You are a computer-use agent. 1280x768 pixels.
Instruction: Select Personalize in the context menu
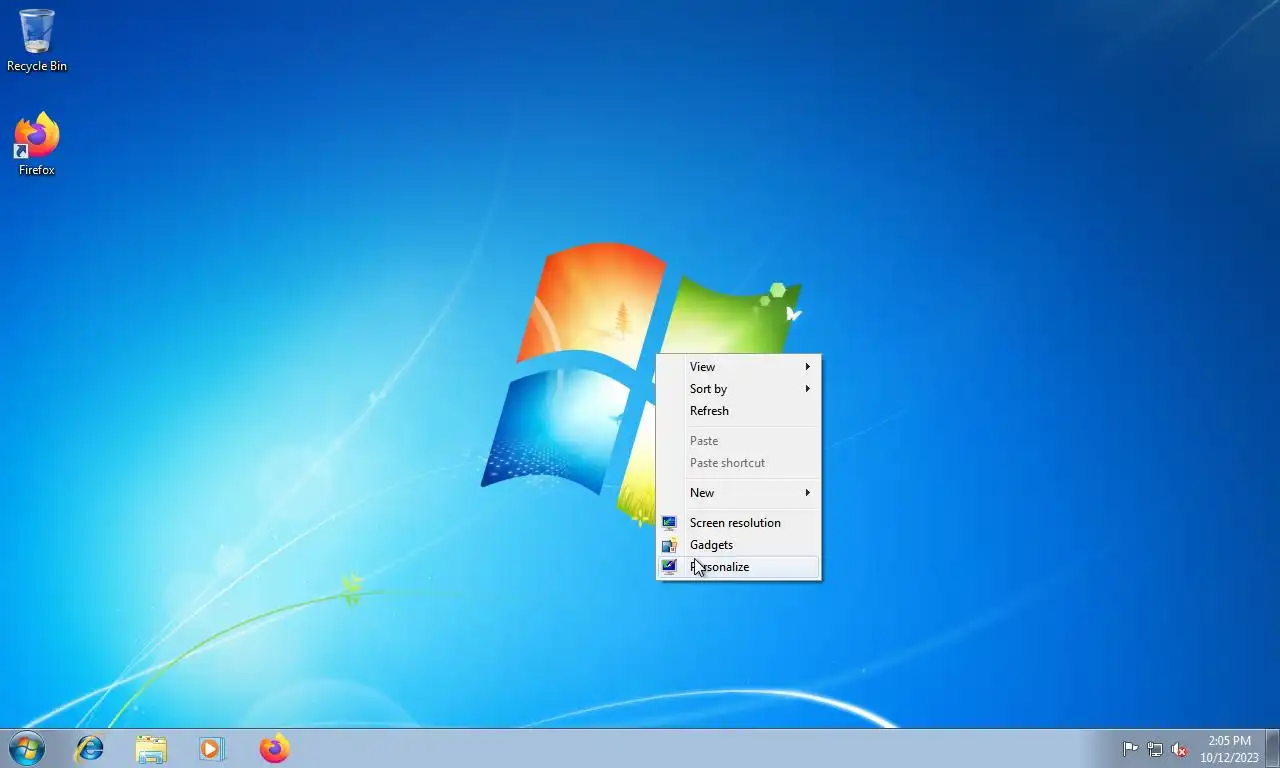[738, 567]
